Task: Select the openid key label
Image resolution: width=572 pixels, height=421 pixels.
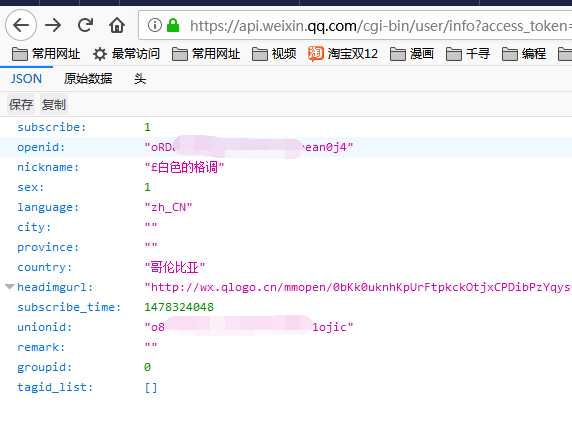Action: pyautogui.click(x=41, y=147)
